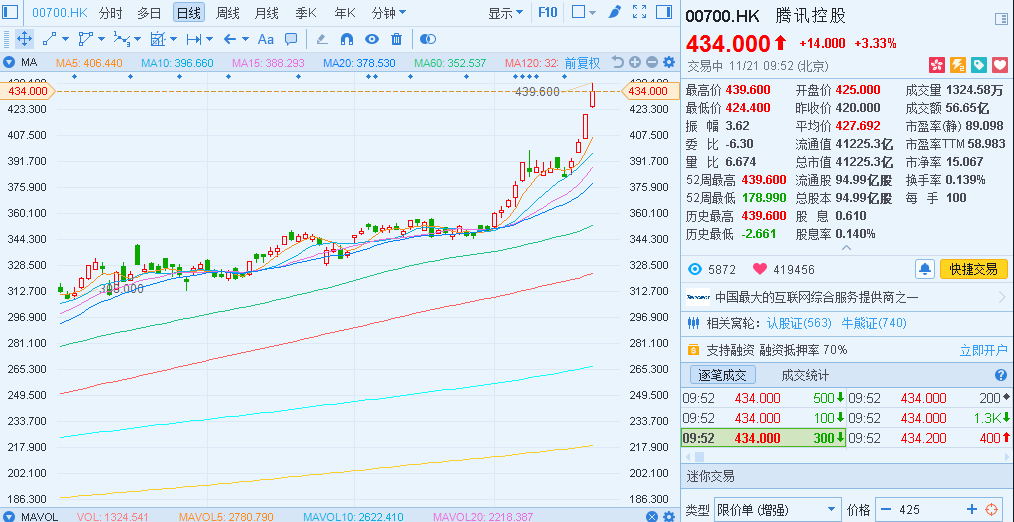The width and height of the screenshot is (1014, 522).
Task: Switch to 季K quarterly chart
Action: pos(306,12)
